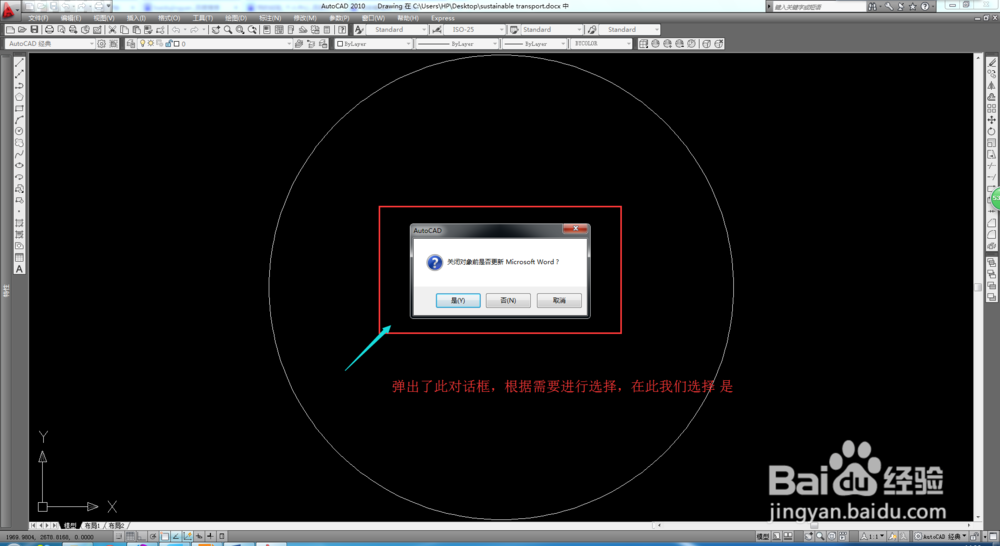Click the Cut scissors icon
The image size is (1000, 546).
point(112,29)
